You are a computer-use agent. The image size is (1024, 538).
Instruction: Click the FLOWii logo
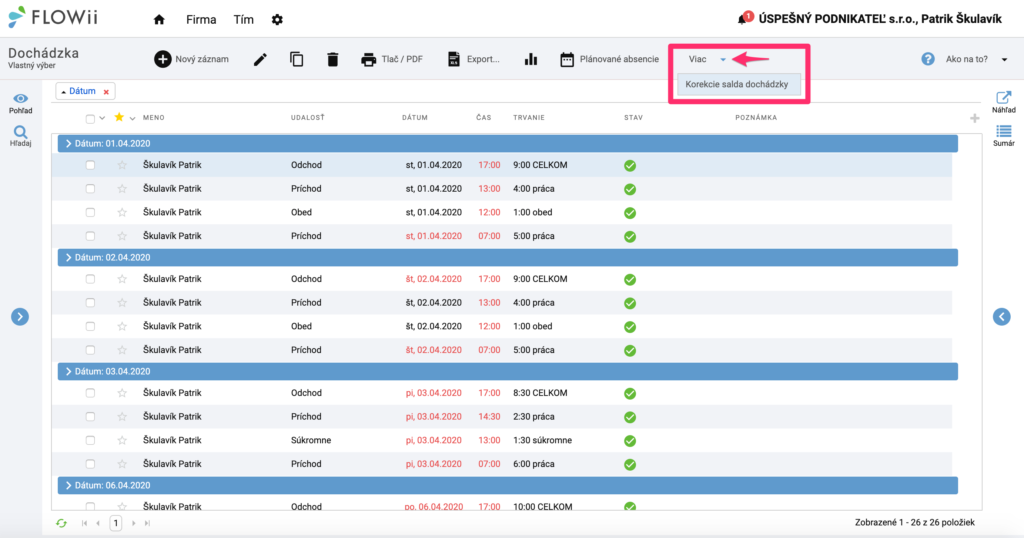(x=53, y=18)
